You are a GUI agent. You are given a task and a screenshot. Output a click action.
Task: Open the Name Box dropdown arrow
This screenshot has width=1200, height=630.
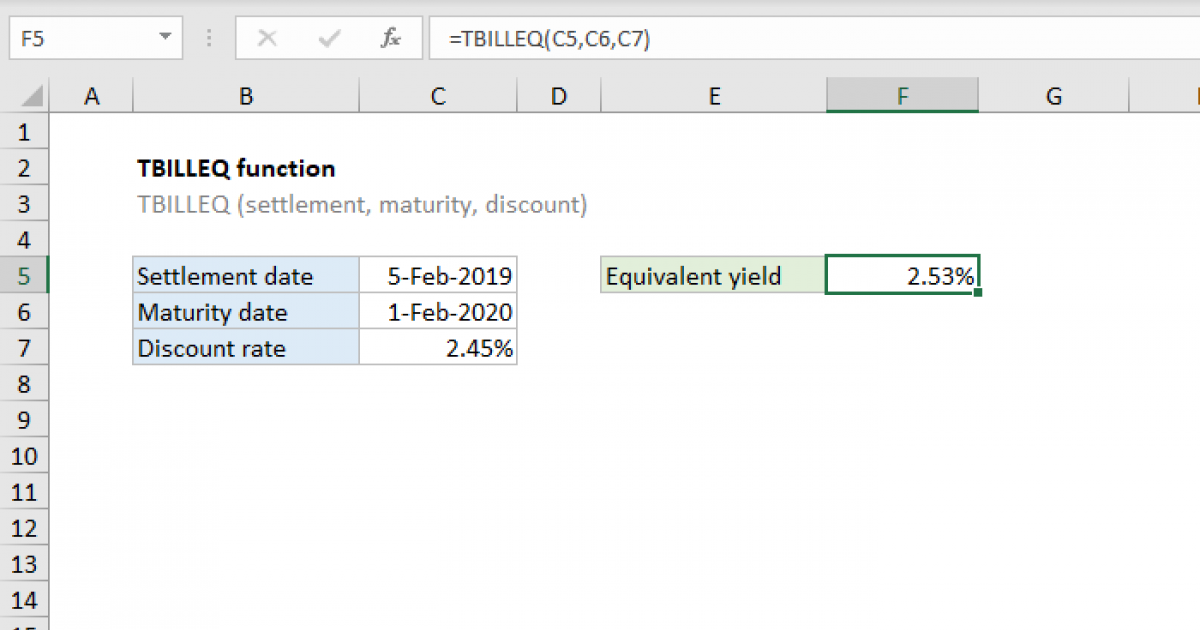[x=165, y=38]
